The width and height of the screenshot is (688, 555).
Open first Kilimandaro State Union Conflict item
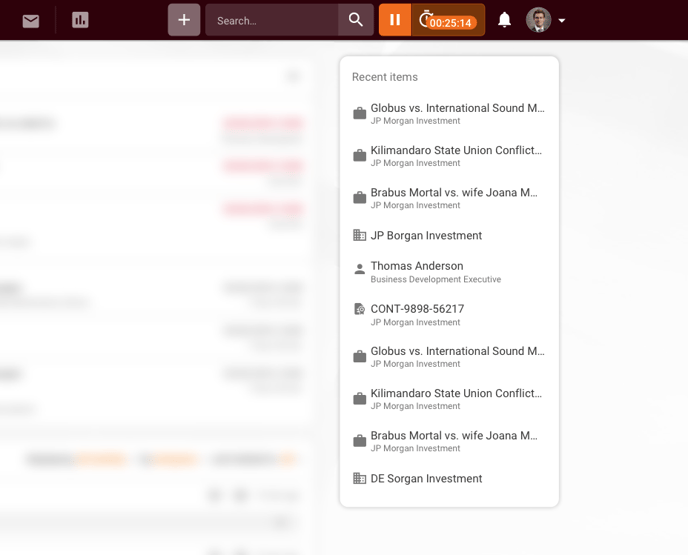point(449,156)
